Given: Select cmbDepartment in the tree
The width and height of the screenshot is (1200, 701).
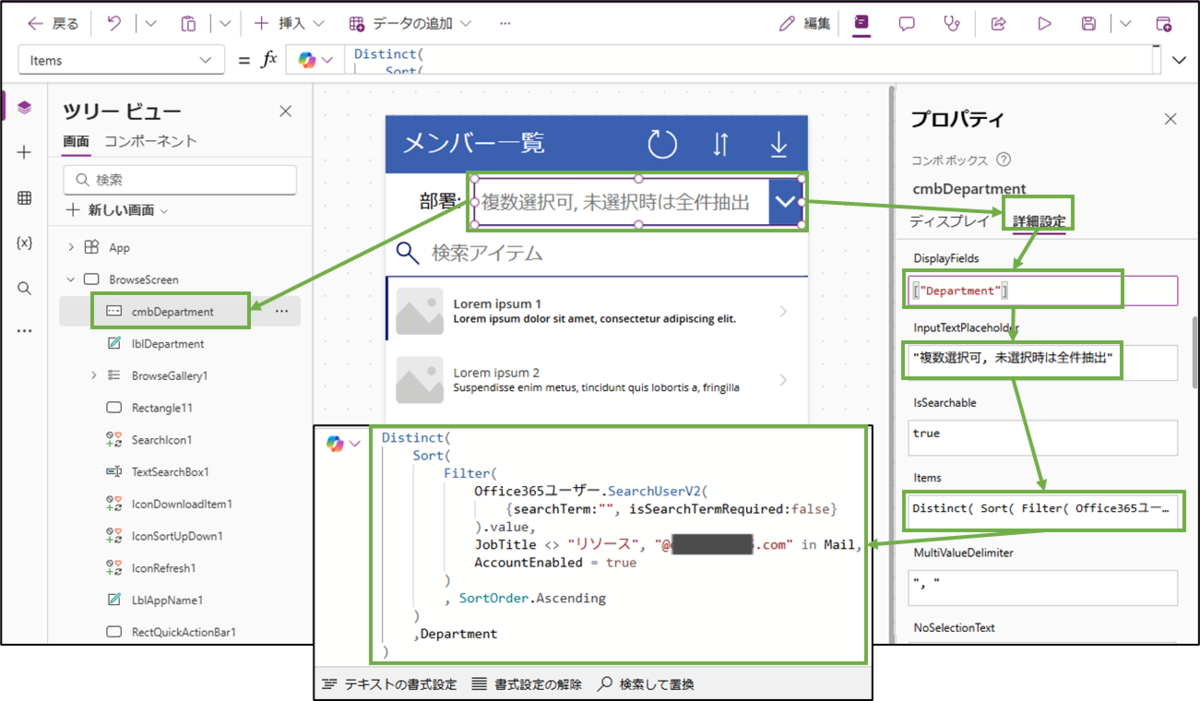Looking at the screenshot, I should point(173,311).
